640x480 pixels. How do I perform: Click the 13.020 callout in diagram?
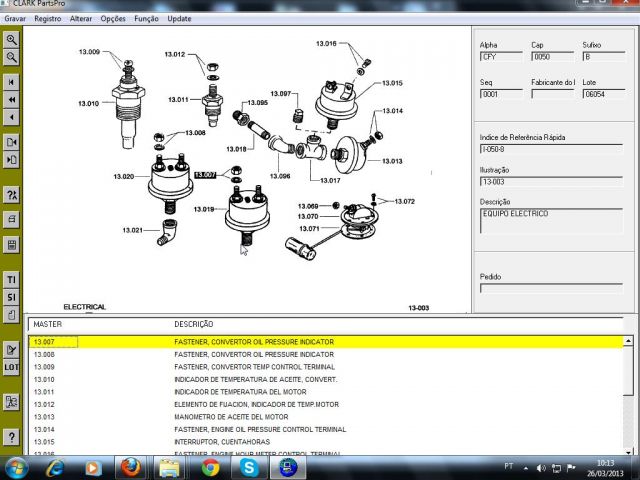pos(124,177)
